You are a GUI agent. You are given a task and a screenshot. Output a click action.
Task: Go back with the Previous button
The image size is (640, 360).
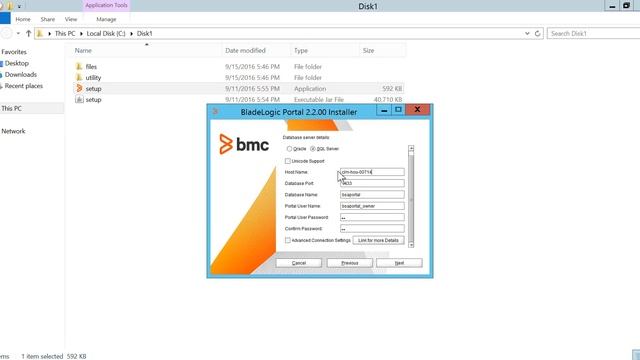(x=350, y=263)
